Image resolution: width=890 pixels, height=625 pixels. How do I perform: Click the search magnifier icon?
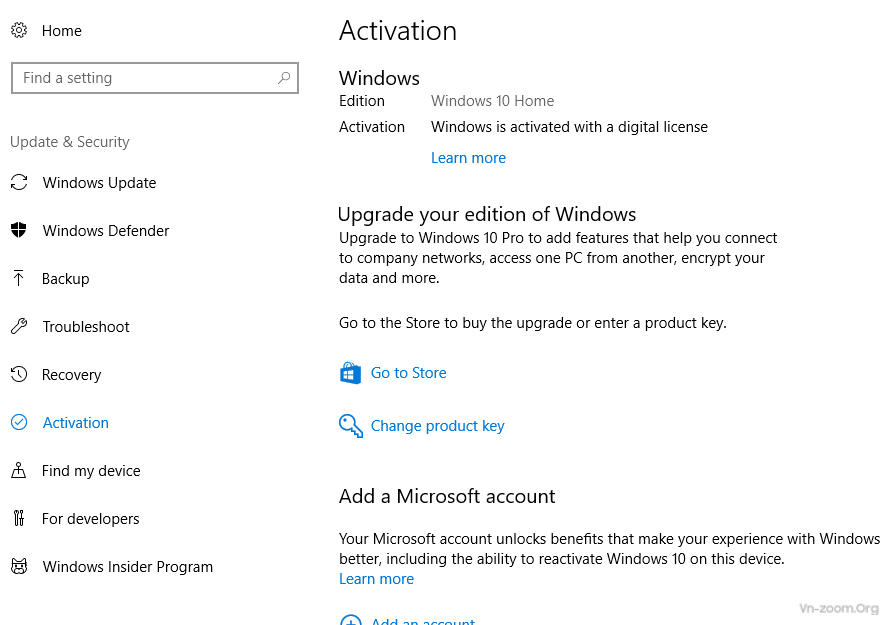284,78
